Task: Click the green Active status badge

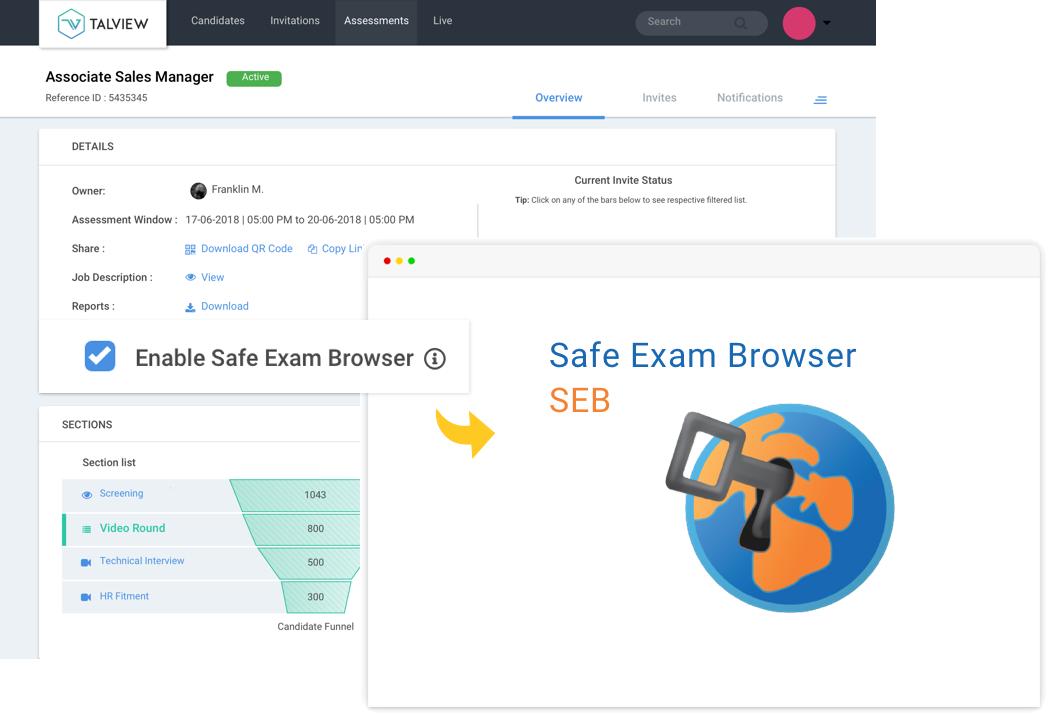Action: click(x=254, y=78)
